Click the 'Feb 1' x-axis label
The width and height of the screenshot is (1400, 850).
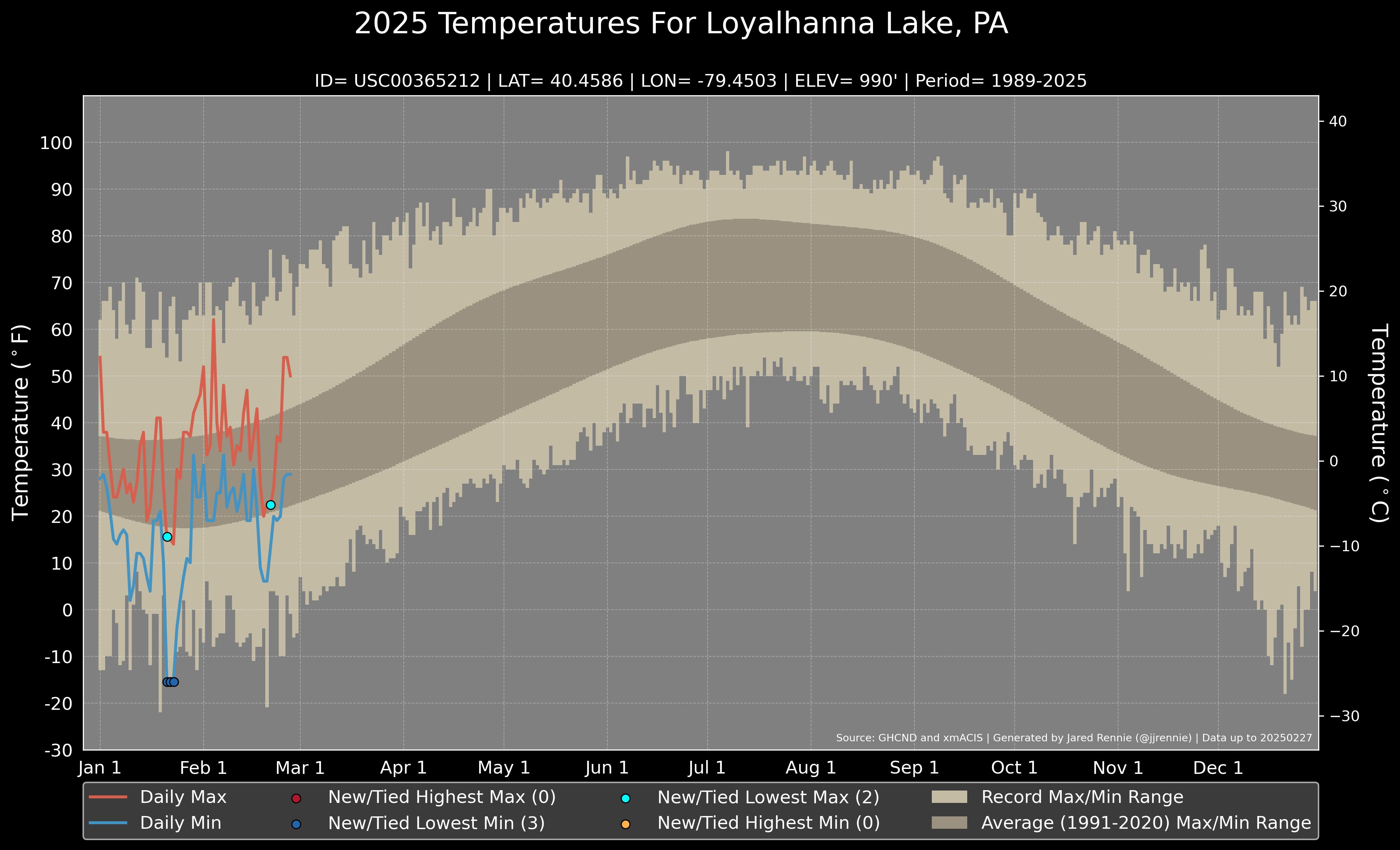point(203,768)
